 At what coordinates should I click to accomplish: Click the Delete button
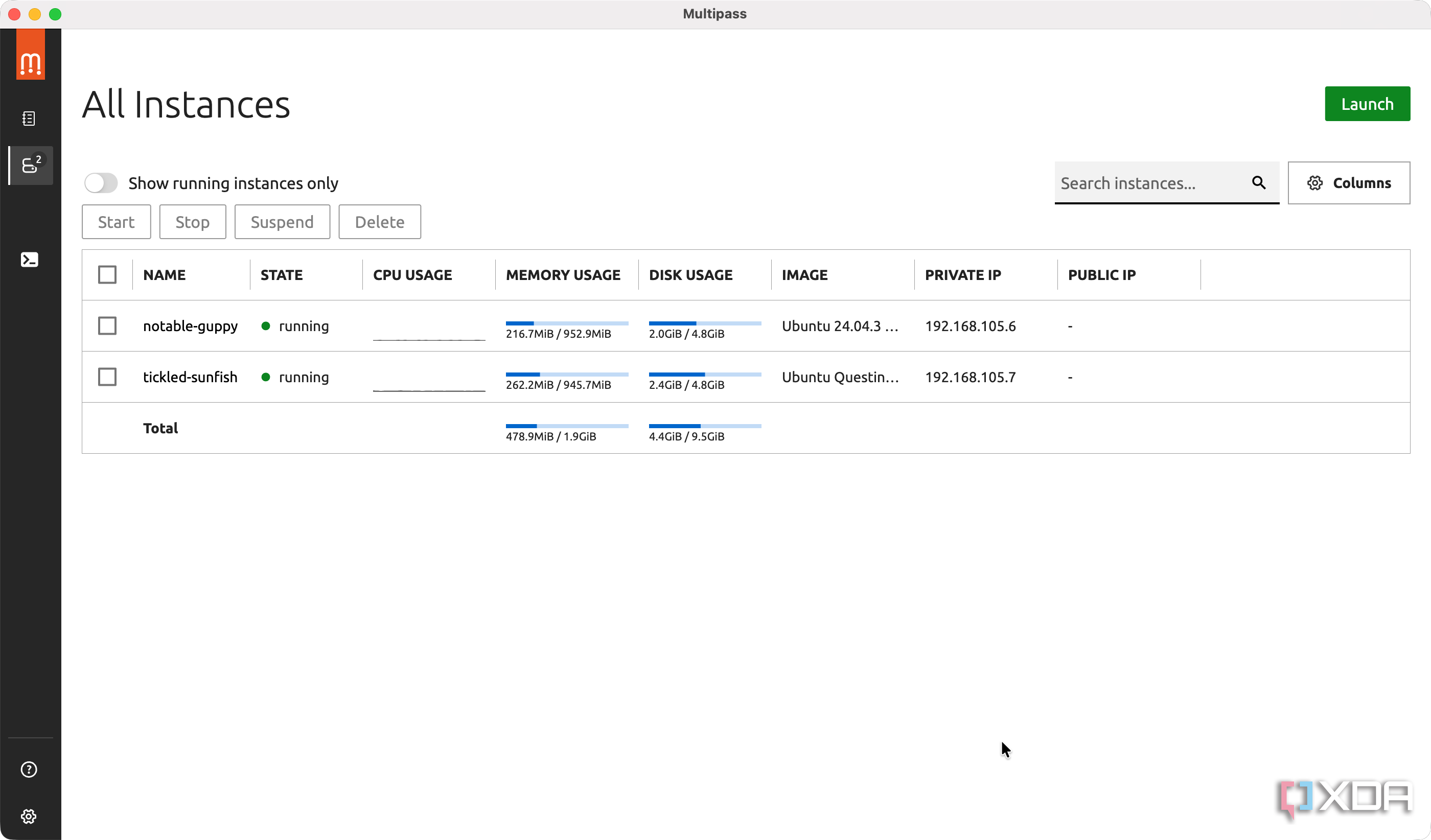(x=380, y=222)
